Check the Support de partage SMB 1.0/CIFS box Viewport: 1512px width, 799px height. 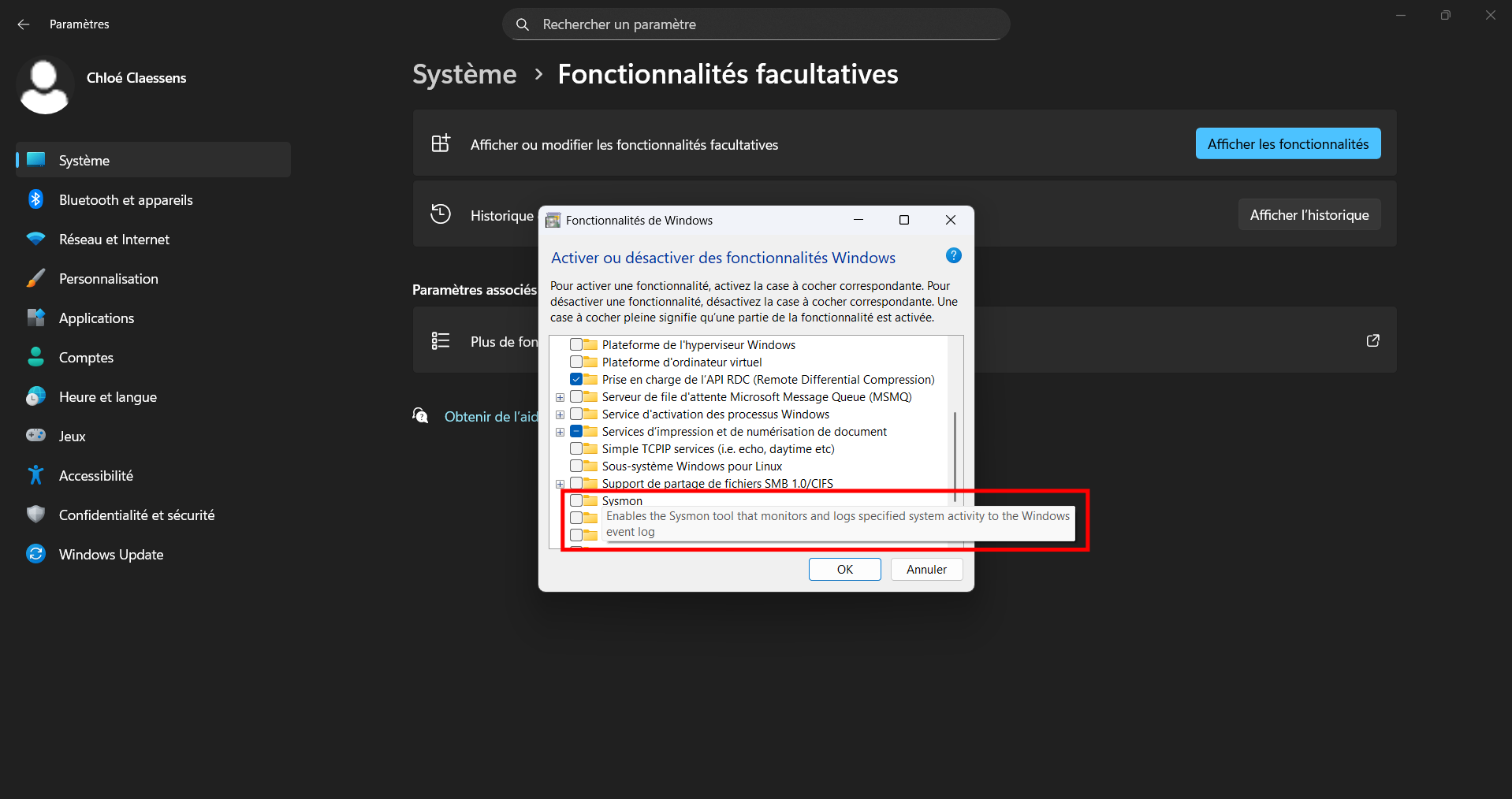pyautogui.click(x=576, y=483)
